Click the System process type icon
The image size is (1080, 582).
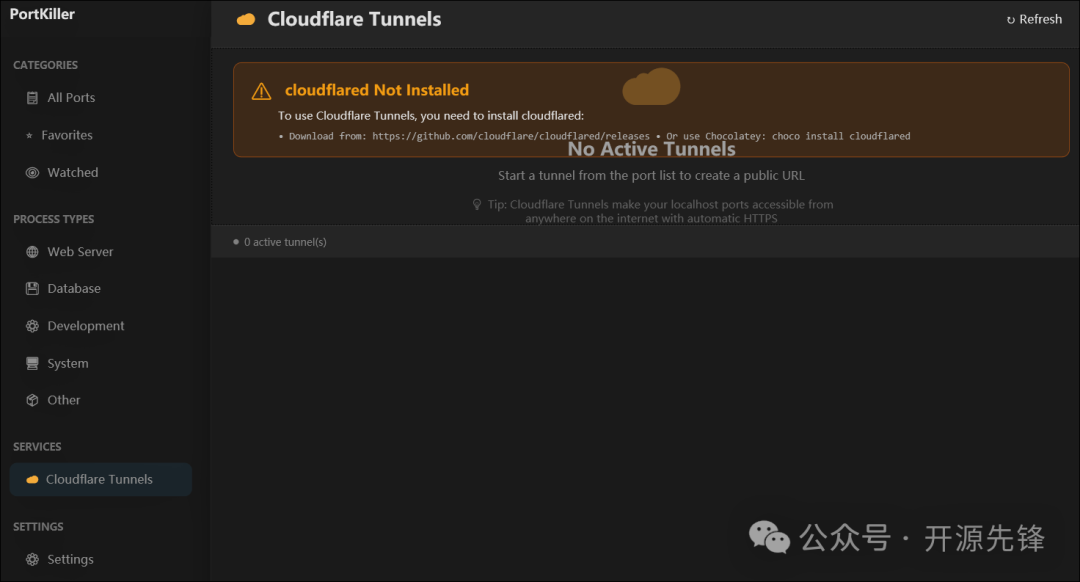(x=31, y=362)
